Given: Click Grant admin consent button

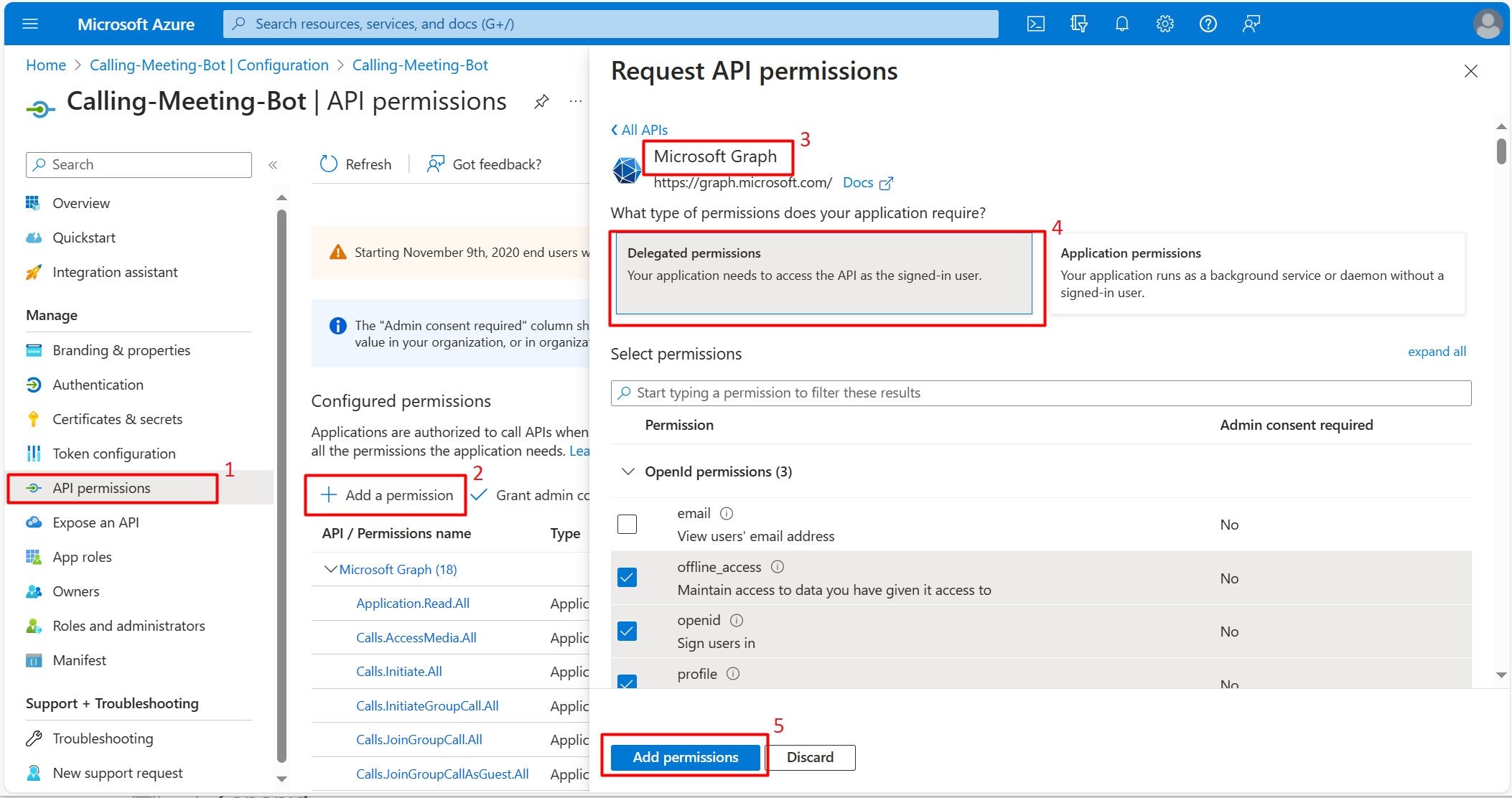Looking at the screenshot, I should pos(530,495).
